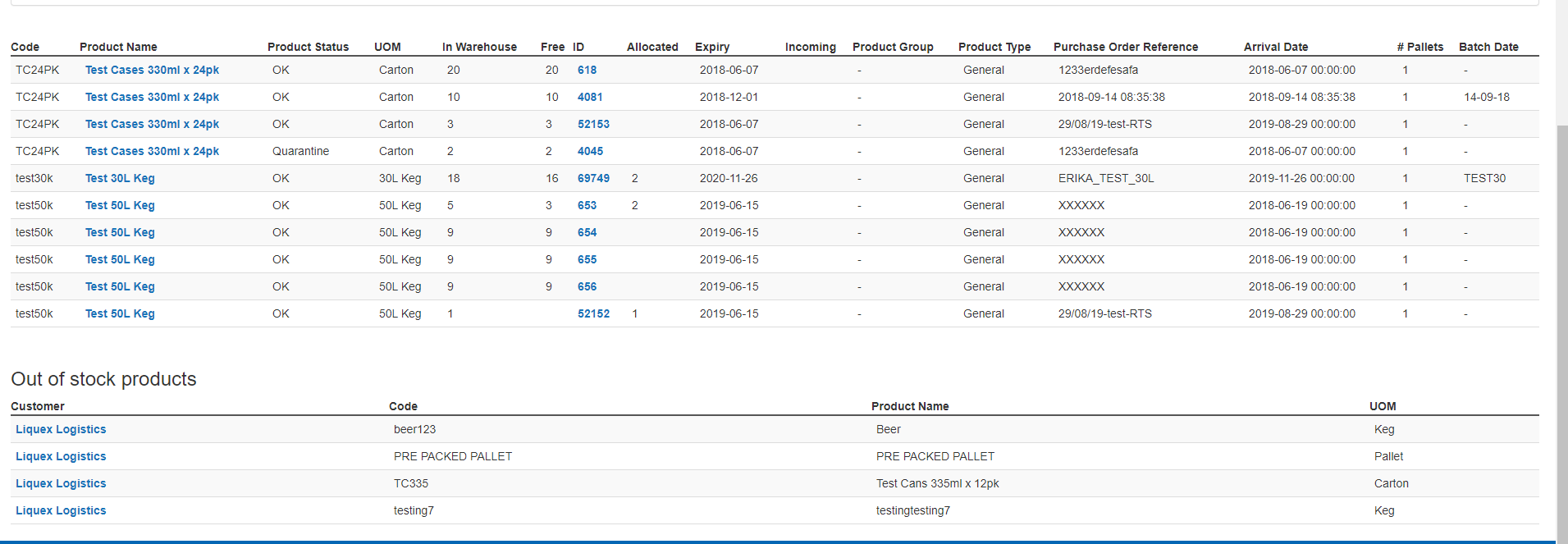Click the vertical page scrollbar

pyautogui.click(x=1561, y=328)
